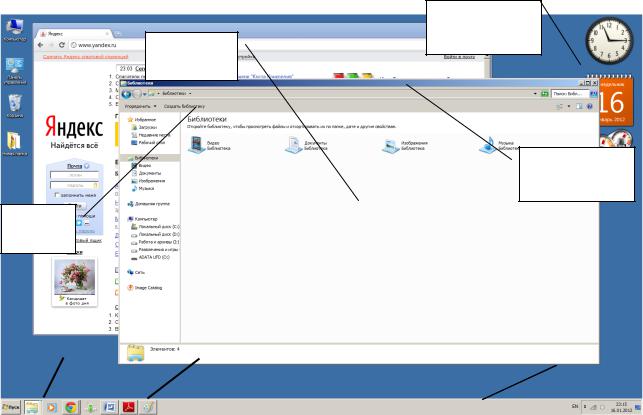Click the green refresh icon beside the Explorer address bar
Image resolution: width=643 pixels, height=415 pixels.
point(544,94)
